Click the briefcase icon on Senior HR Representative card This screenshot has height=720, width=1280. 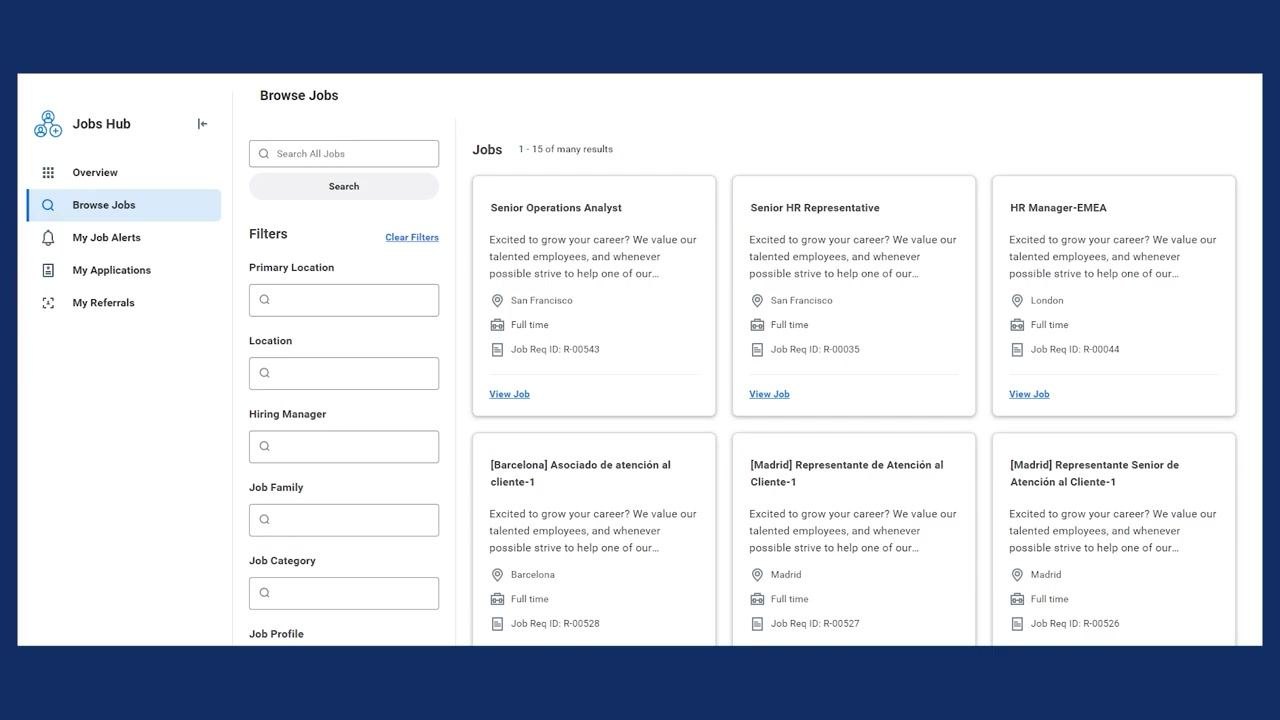(757, 325)
